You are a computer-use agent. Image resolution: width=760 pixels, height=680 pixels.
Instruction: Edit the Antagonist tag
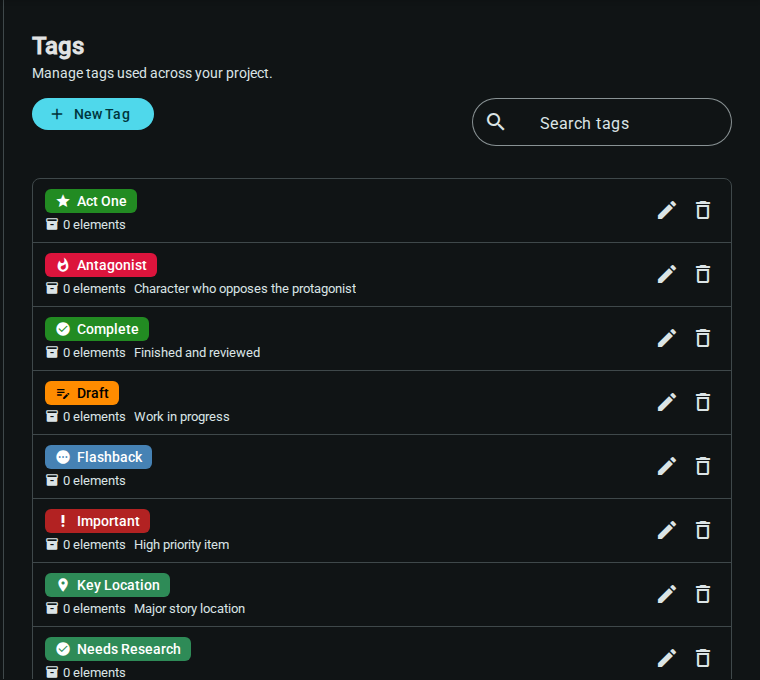666,274
